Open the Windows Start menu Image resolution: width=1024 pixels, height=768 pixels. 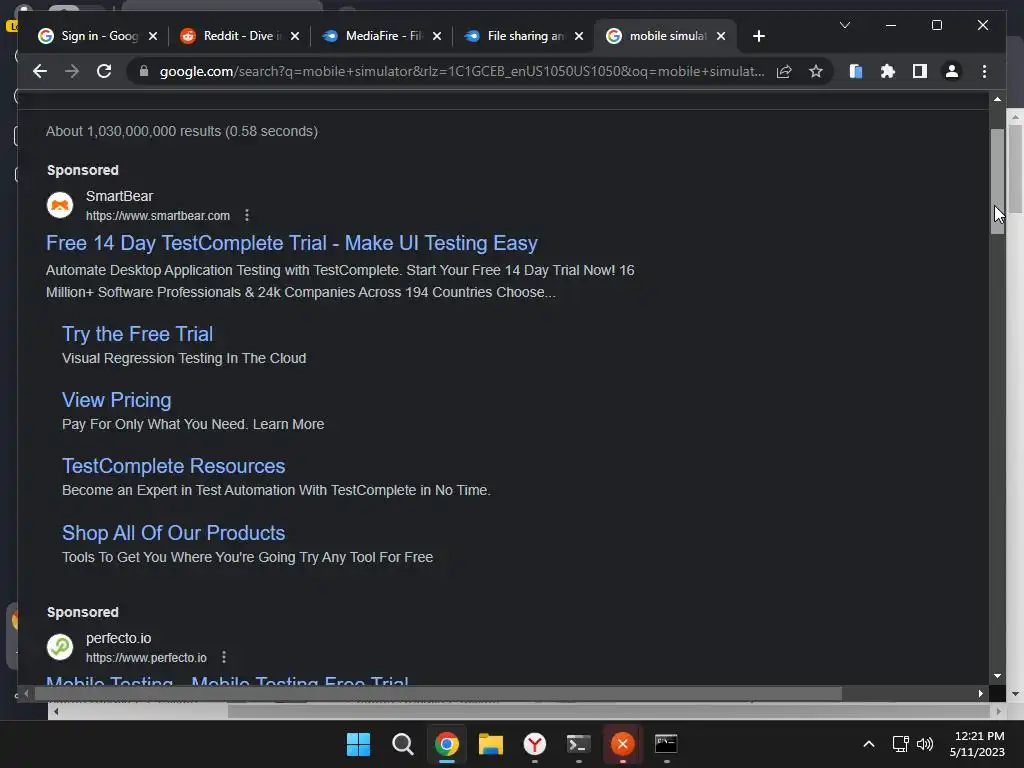pyautogui.click(x=358, y=744)
